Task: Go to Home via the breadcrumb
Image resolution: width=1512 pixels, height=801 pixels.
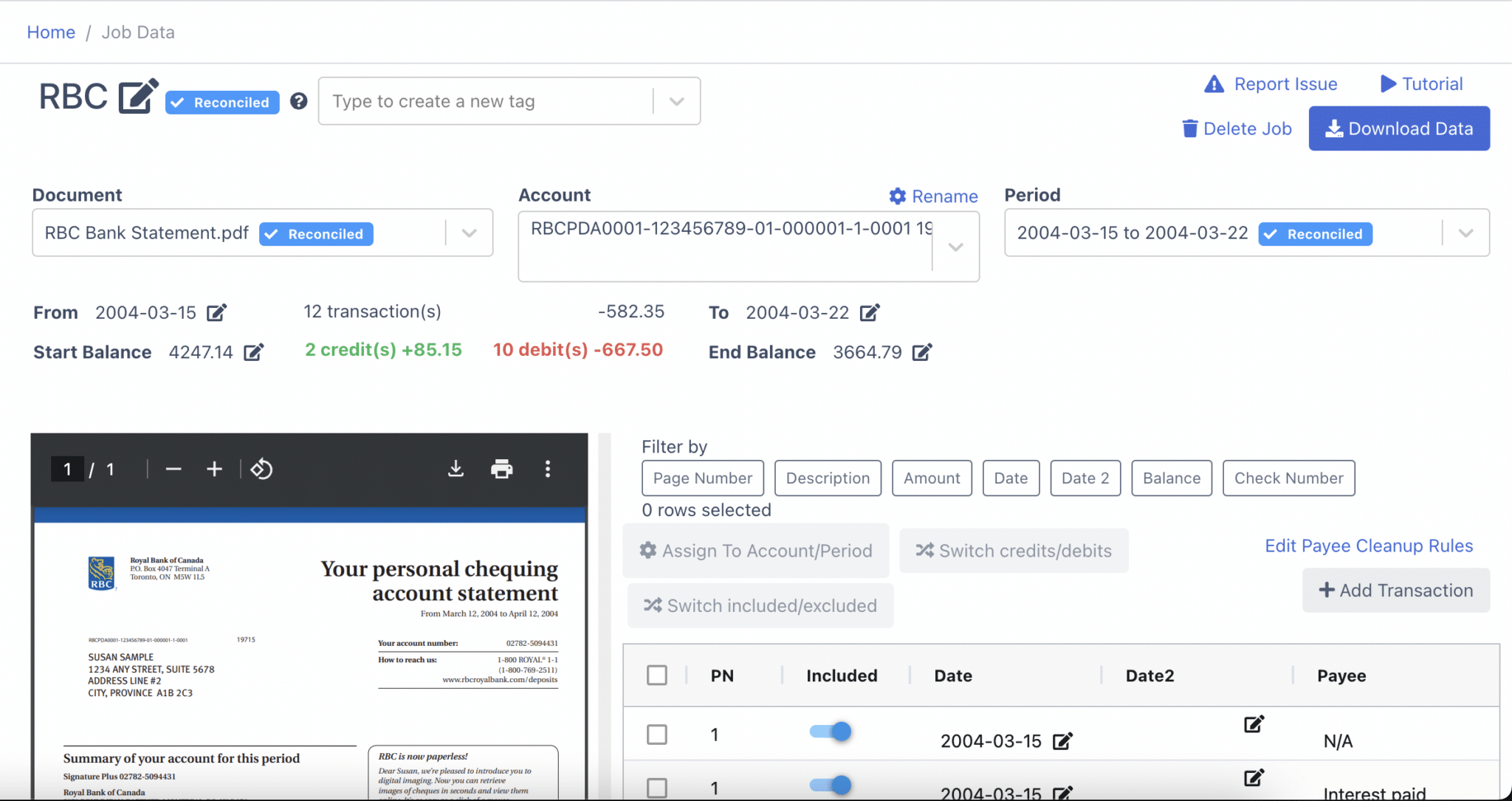Action: [x=50, y=32]
